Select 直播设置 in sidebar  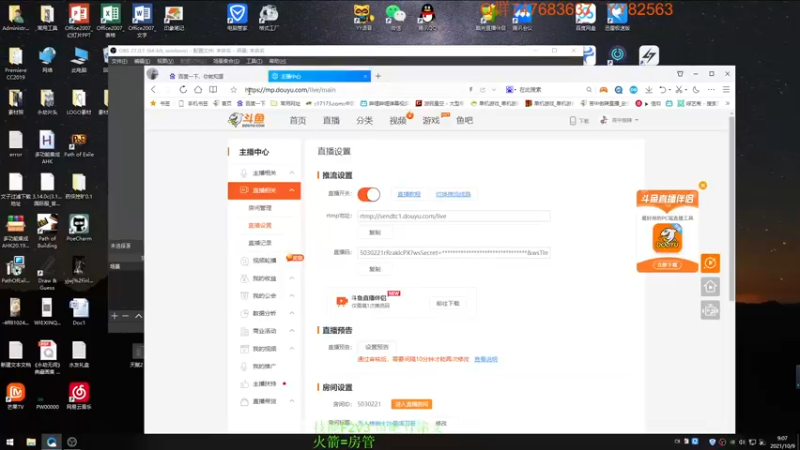coord(260,226)
